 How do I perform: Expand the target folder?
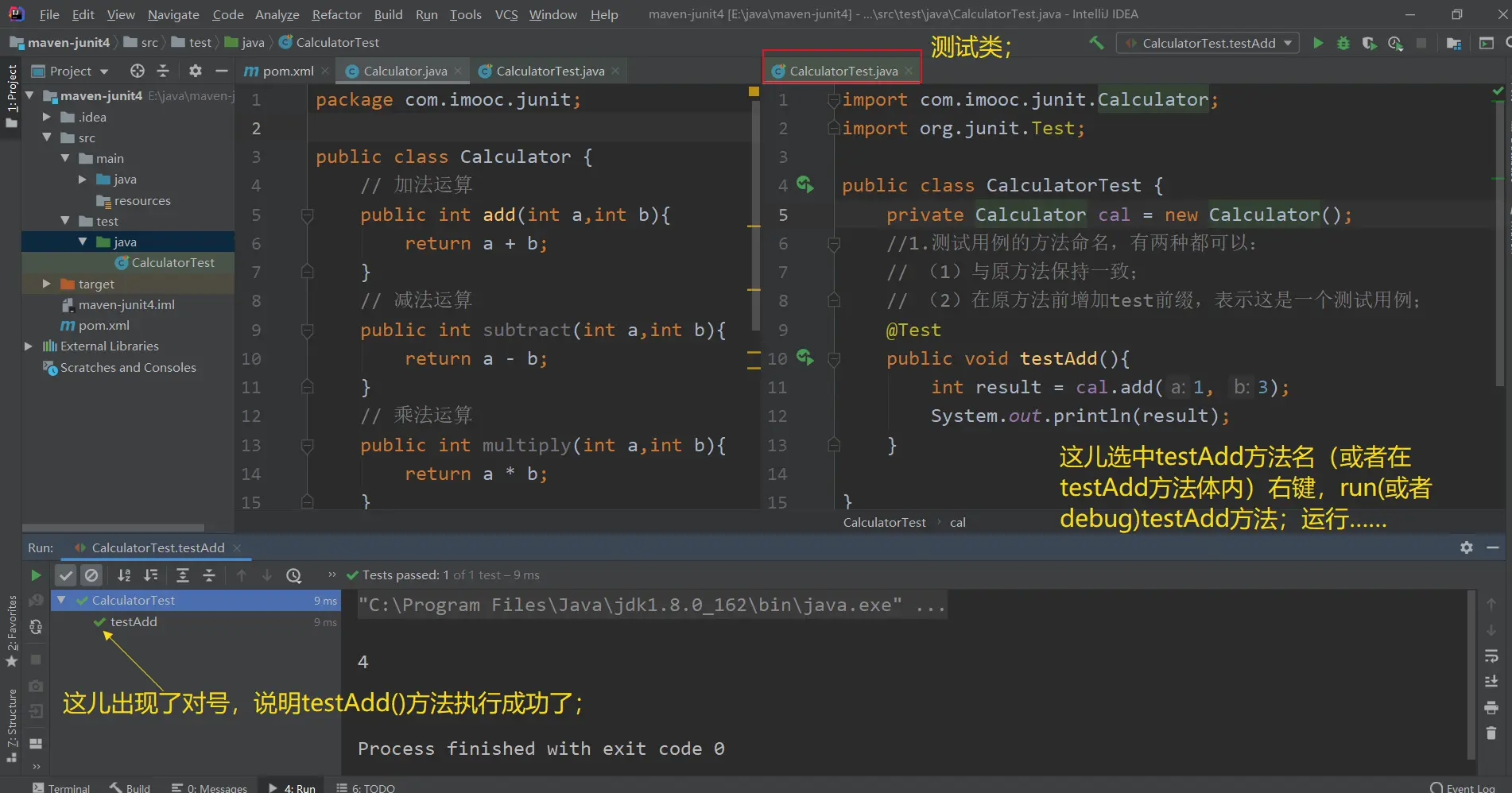[x=47, y=284]
